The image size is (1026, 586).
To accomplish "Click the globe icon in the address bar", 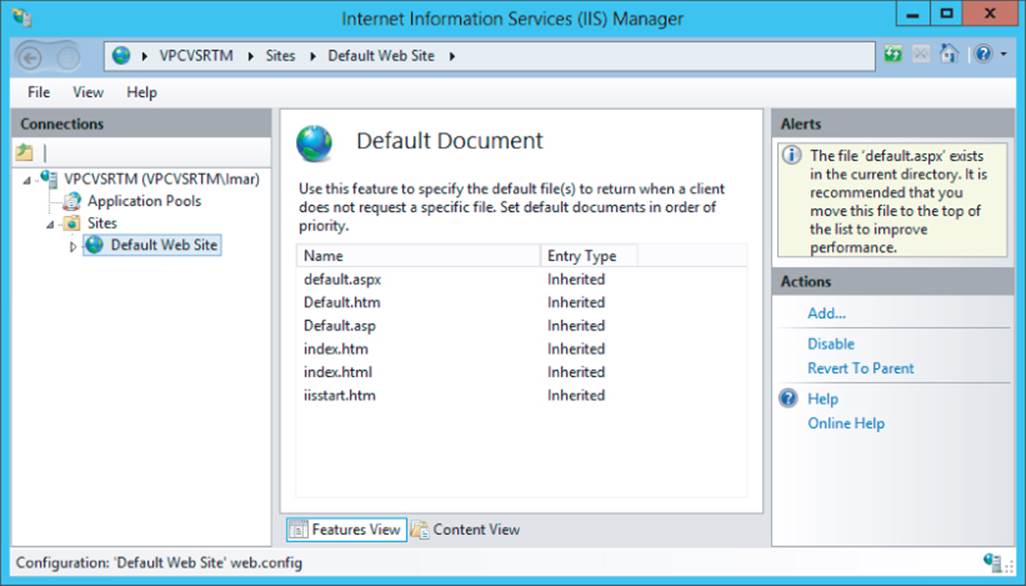I will [121, 56].
